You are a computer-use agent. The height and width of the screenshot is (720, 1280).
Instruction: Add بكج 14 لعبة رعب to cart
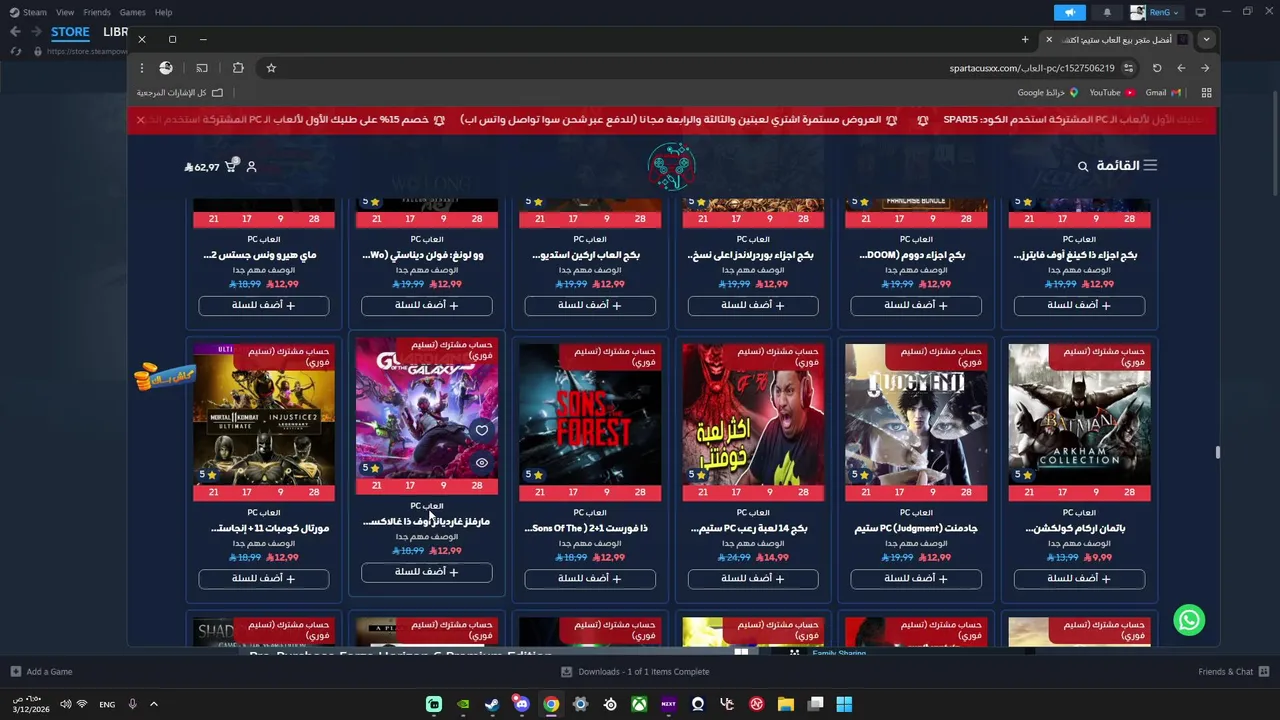753,578
